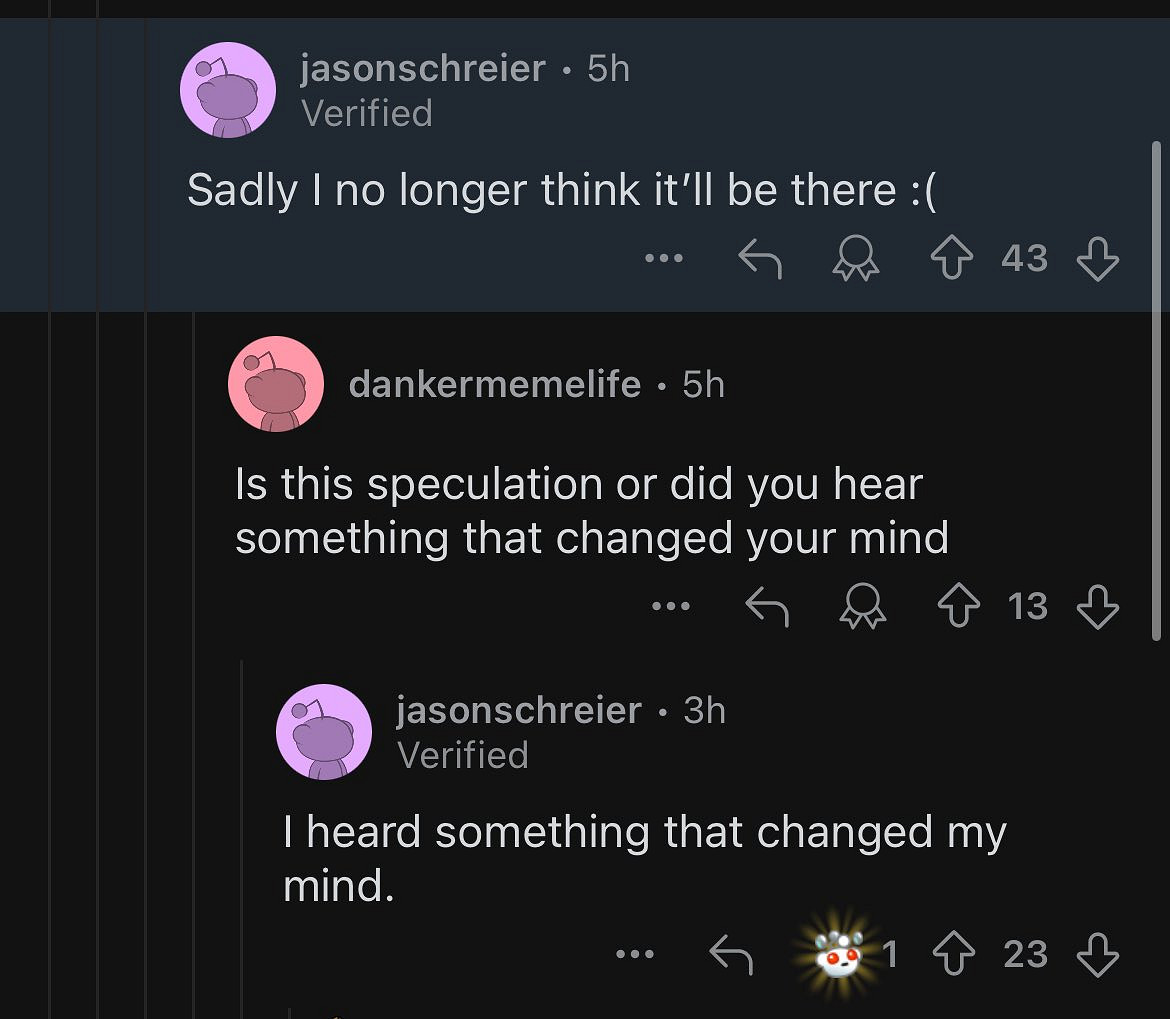This screenshot has height=1019, width=1170.
Task: View the award on the 23-point reply
Action: tap(840, 955)
